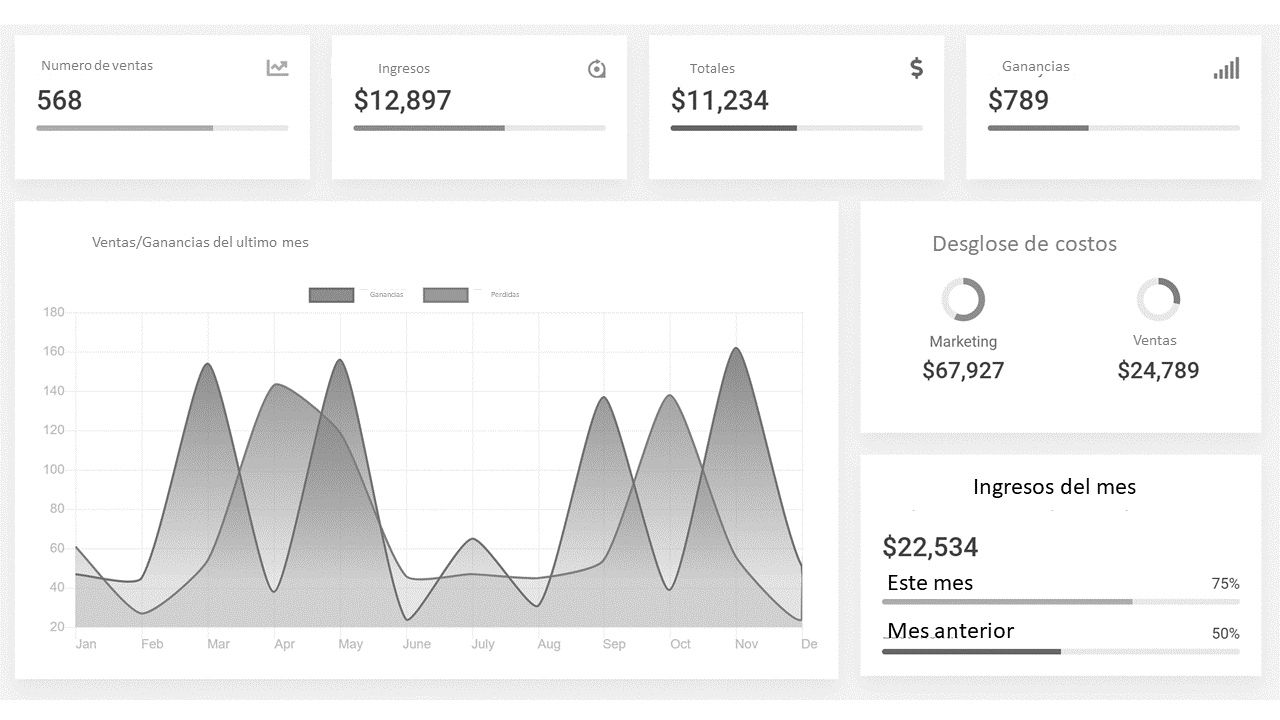Viewport: 1280px width, 720px height.
Task: Click the Ingresos del mes heading
Action: (1054, 487)
